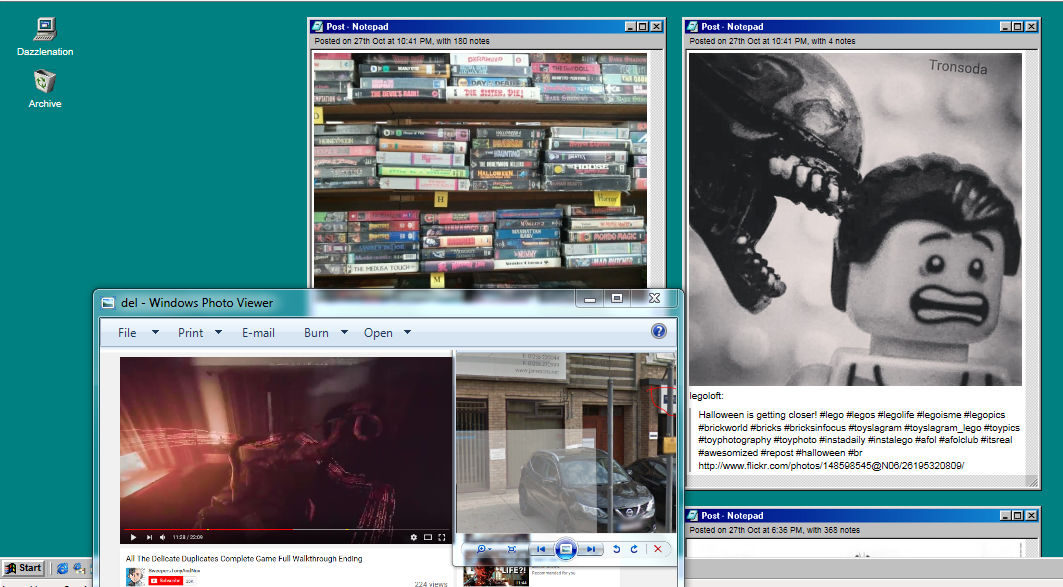Click play on the YouTube video screenshot
The image size is (1063, 587).
pos(133,538)
